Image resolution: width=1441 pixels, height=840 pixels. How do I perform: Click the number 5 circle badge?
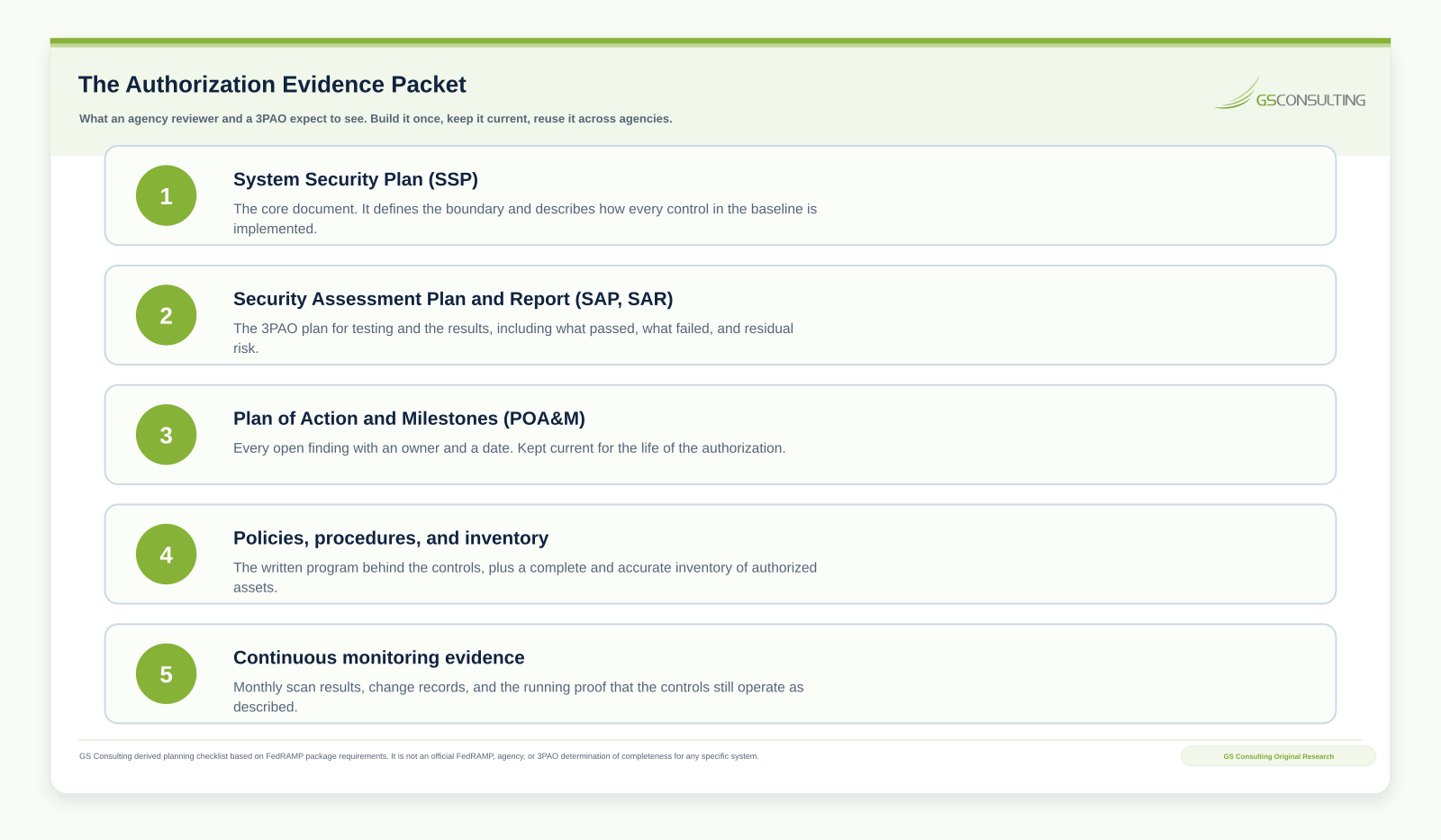[166, 673]
